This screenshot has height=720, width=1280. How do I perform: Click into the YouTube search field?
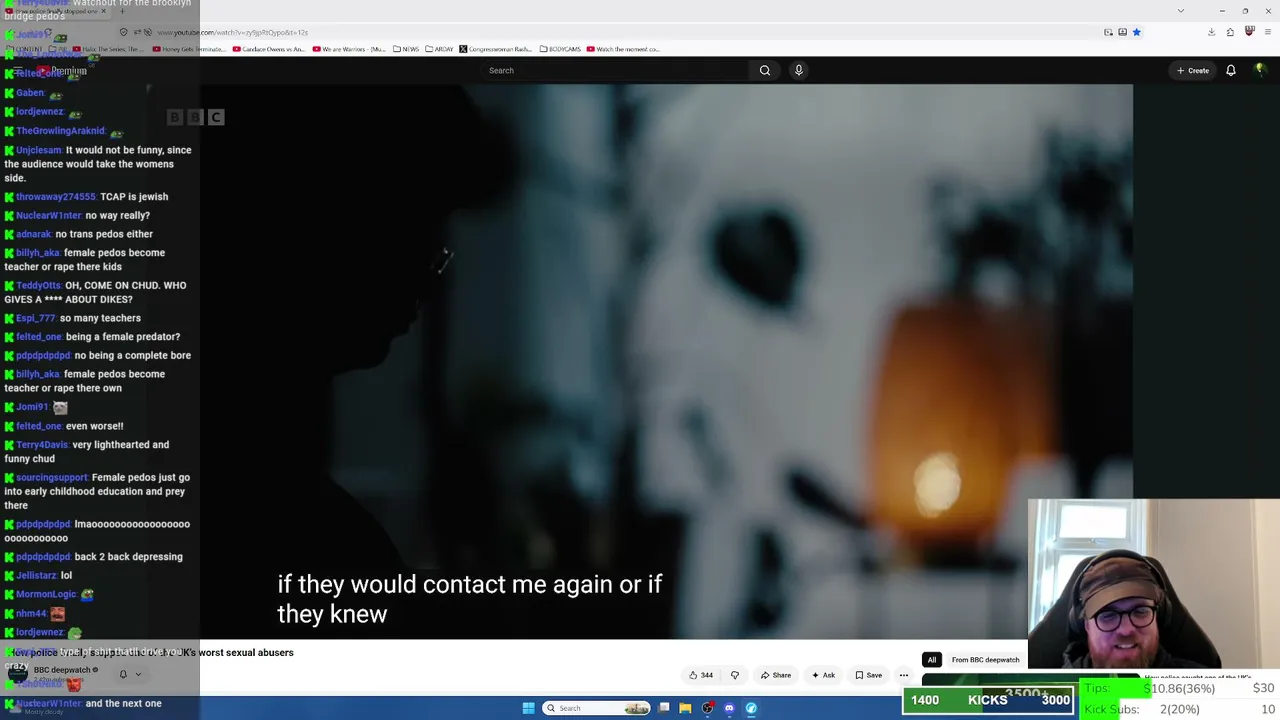615,70
